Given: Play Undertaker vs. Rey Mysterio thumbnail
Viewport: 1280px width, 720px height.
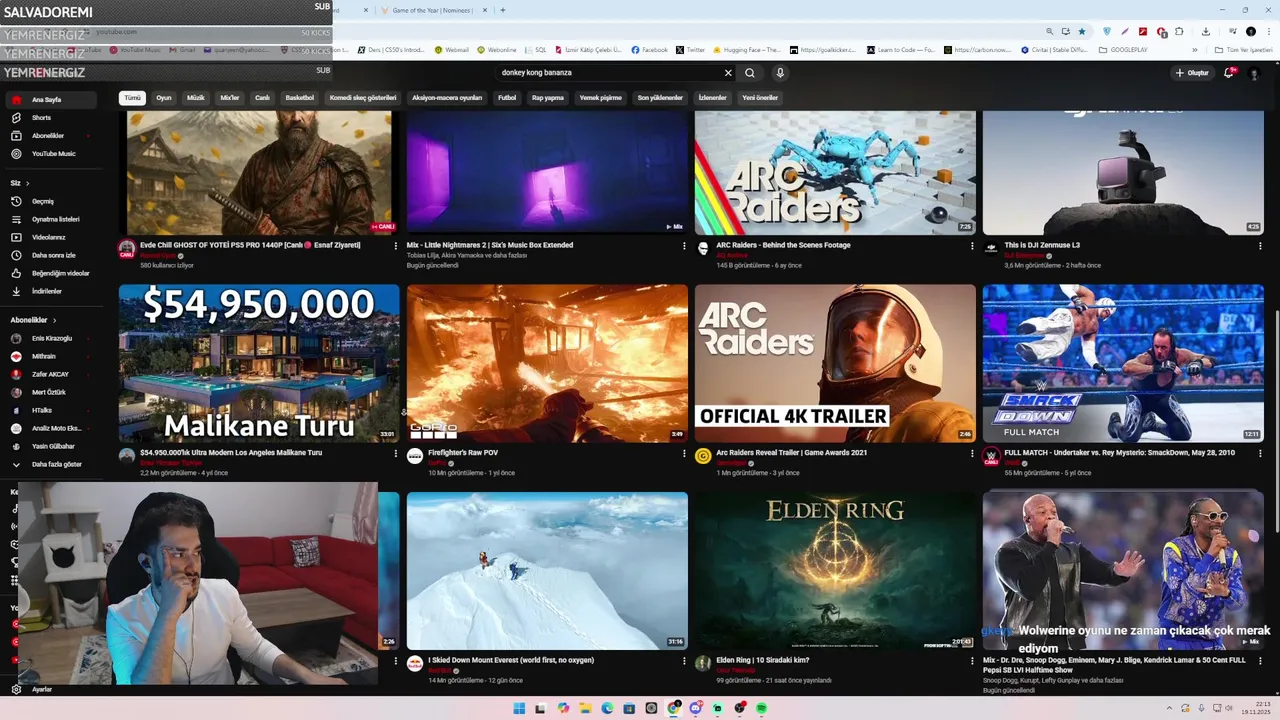Looking at the screenshot, I should [x=1123, y=363].
